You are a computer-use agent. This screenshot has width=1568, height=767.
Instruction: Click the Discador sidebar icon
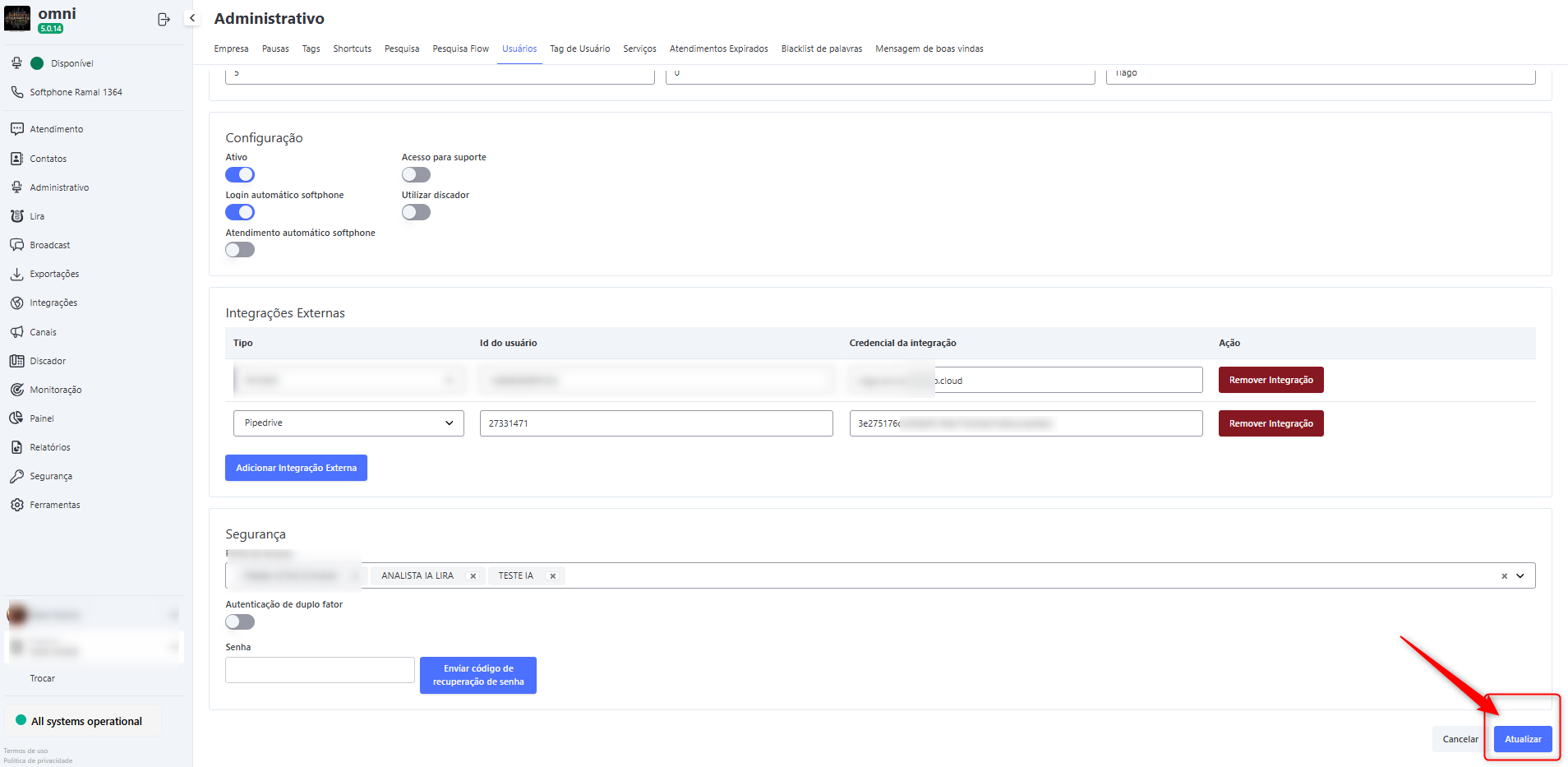pos(16,361)
